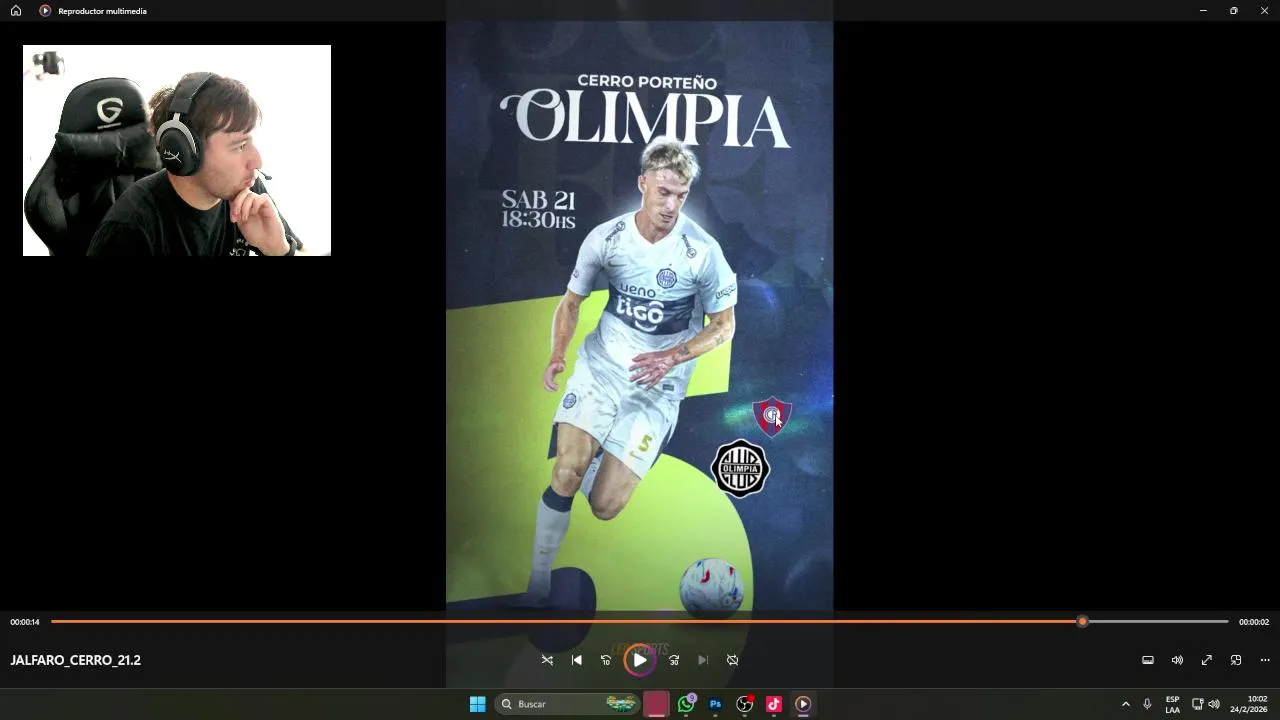The width and height of the screenshot is (1280, 720).
Task: Toggle repeat mode
Action: tap(732, 660)
